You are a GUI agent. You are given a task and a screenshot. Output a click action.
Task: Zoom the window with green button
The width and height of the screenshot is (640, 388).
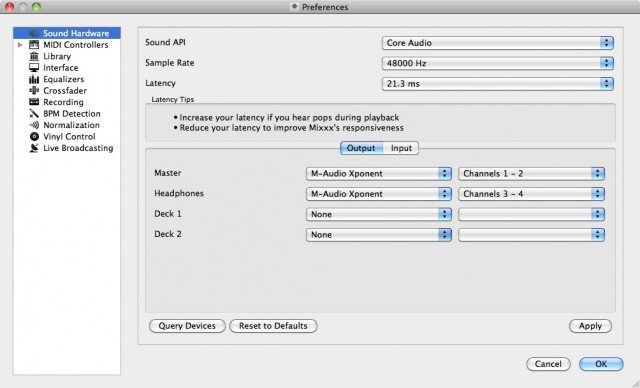pyautogui.click(x=36, y=7)
